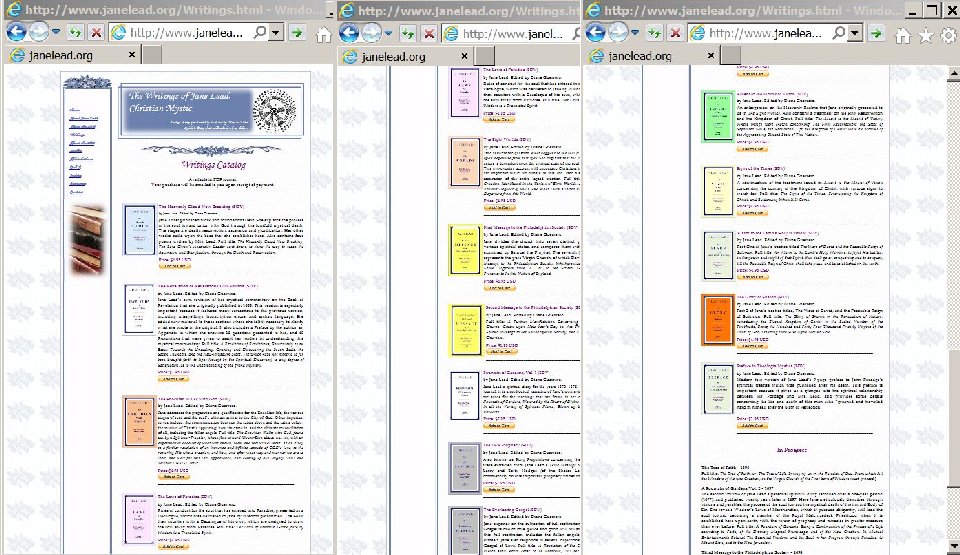Open recent pages dropdown in middle window
This screenshot has width=960, height=555.
[x=389, y=33]
